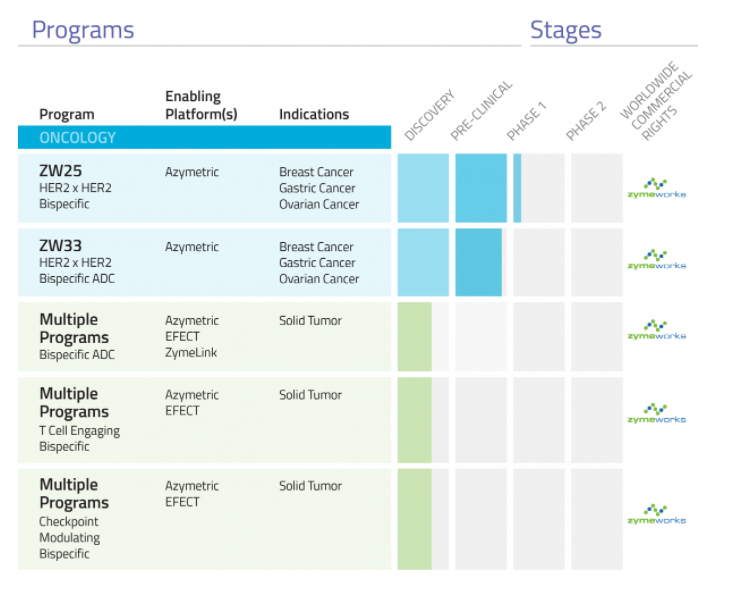Click ZymeLink platform text
Screen dimensions: 731x593
point(191,352)
